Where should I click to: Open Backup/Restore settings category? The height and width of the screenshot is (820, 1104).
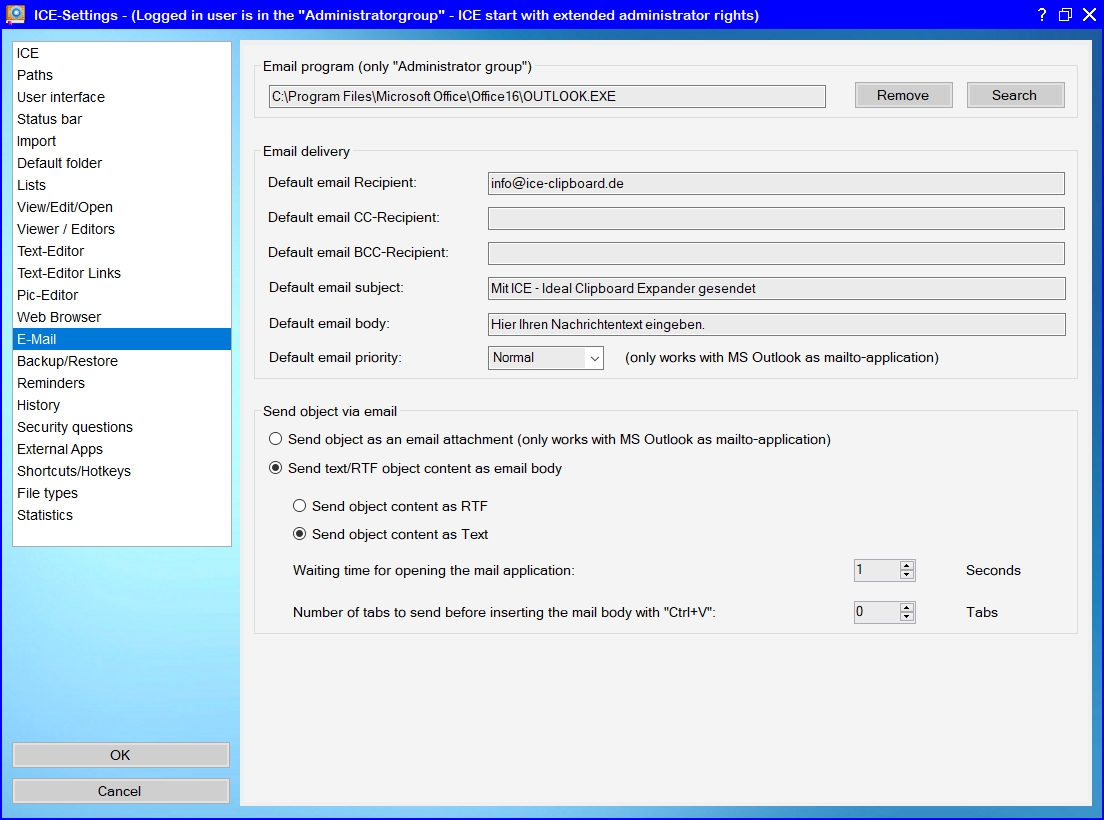point(67,361)
